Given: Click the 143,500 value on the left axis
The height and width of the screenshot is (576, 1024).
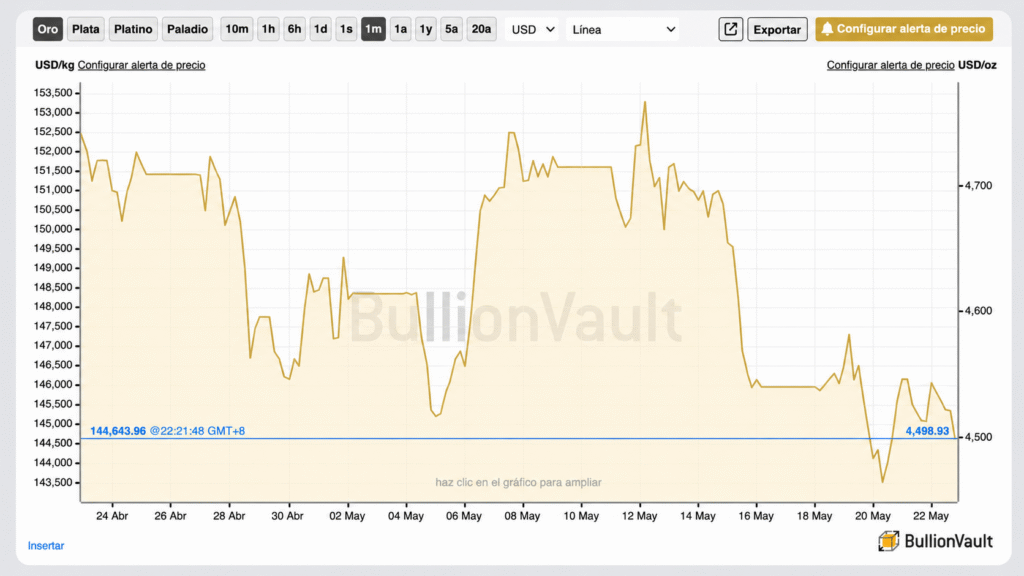Looking at the screenshot, I should [53, 483].
